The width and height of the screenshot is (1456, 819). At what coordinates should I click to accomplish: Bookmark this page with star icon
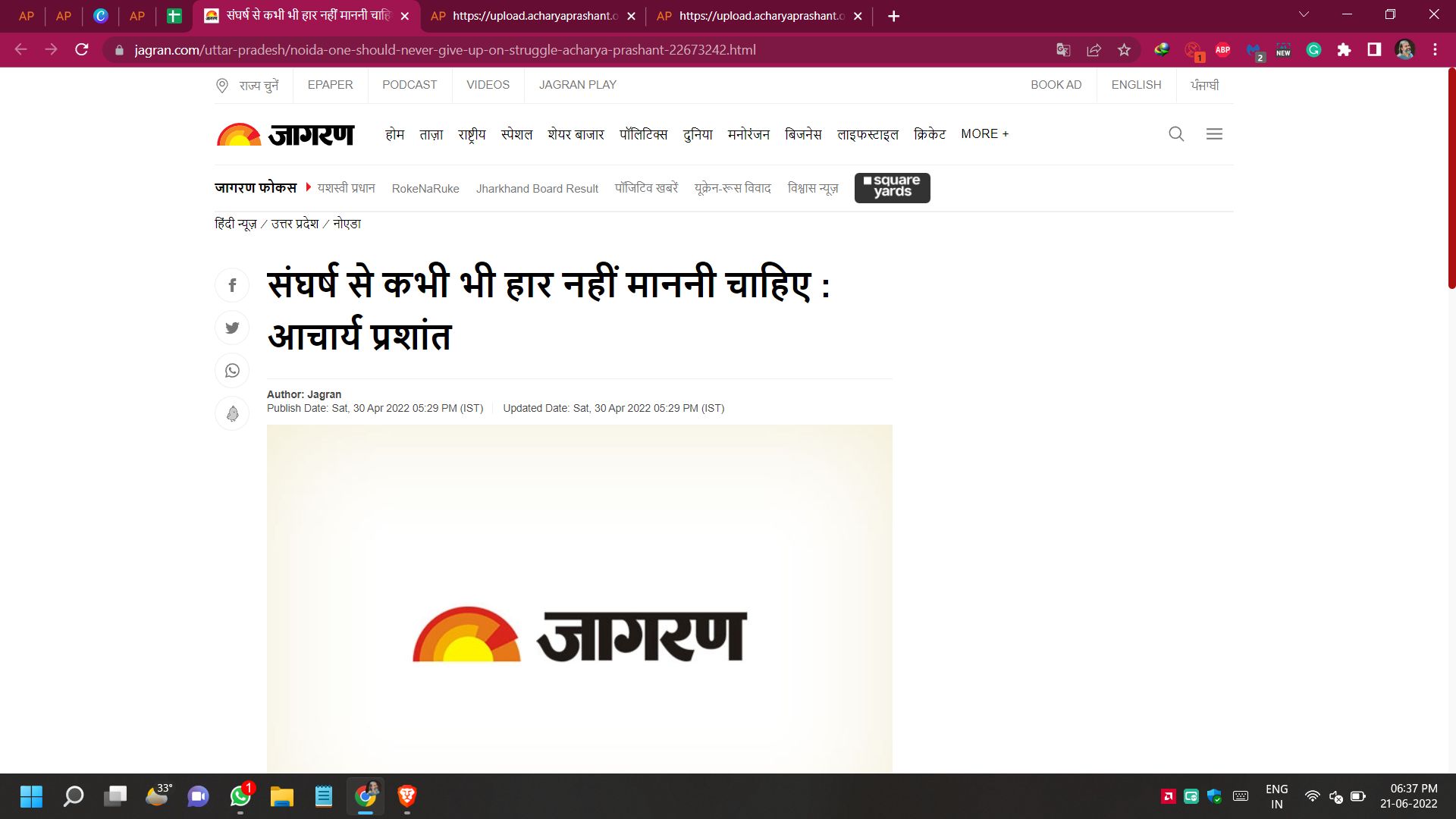[x=1124, y=50]
